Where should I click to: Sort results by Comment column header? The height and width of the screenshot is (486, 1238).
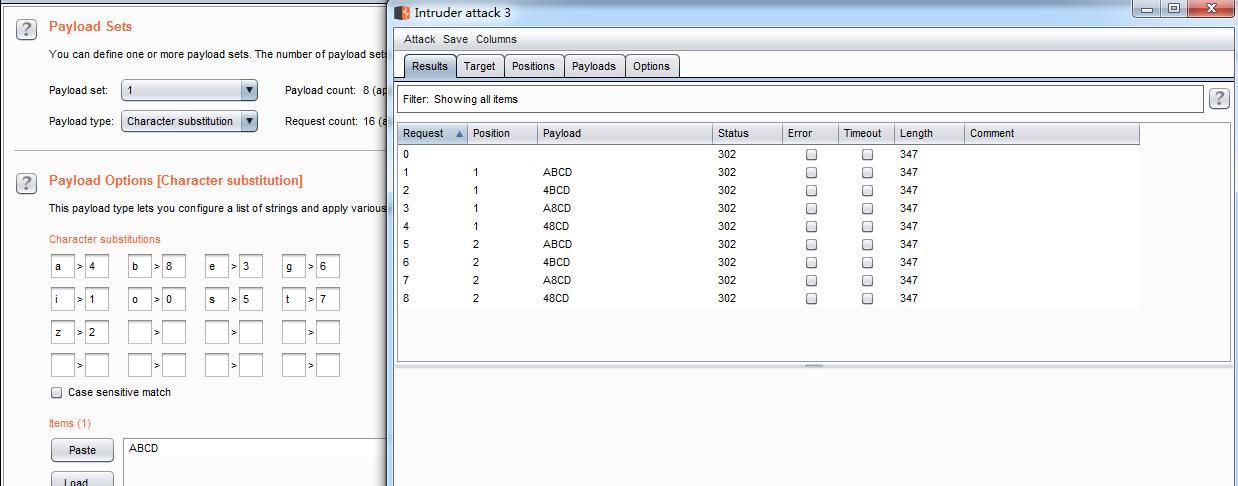click(1052, 134)
